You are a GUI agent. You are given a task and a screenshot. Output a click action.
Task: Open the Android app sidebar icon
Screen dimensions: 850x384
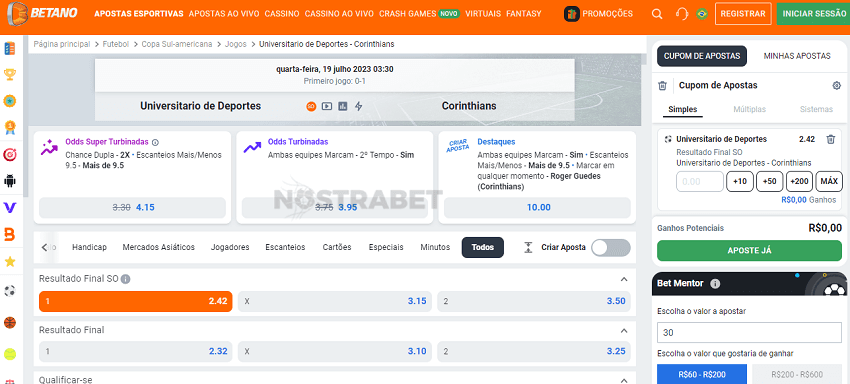point(10,181)
